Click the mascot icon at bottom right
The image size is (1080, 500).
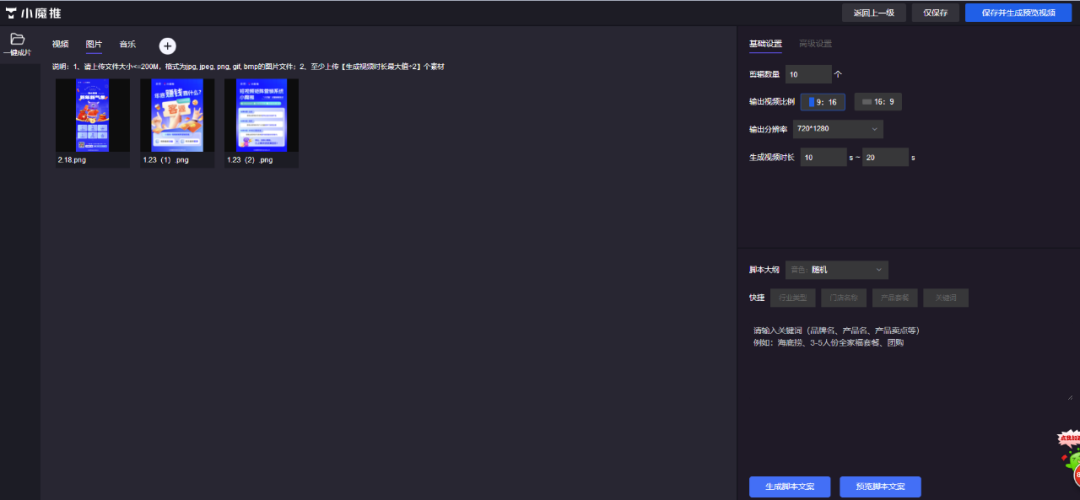pos(1069,458)
